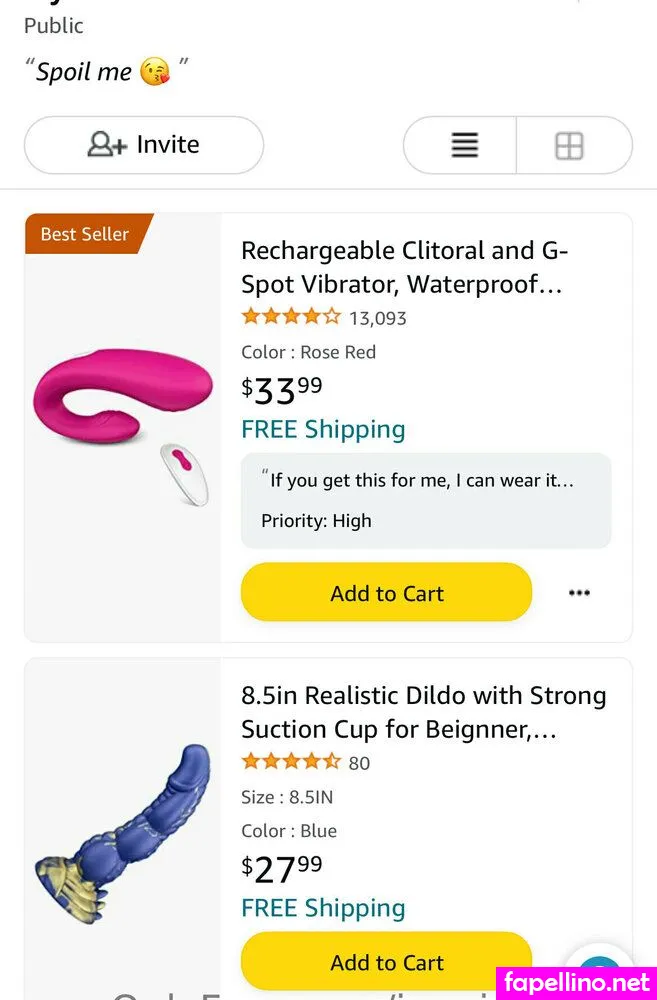Switch to grid view layout
The height and width of the screenshot is (1000, 657).
point(570,146)
